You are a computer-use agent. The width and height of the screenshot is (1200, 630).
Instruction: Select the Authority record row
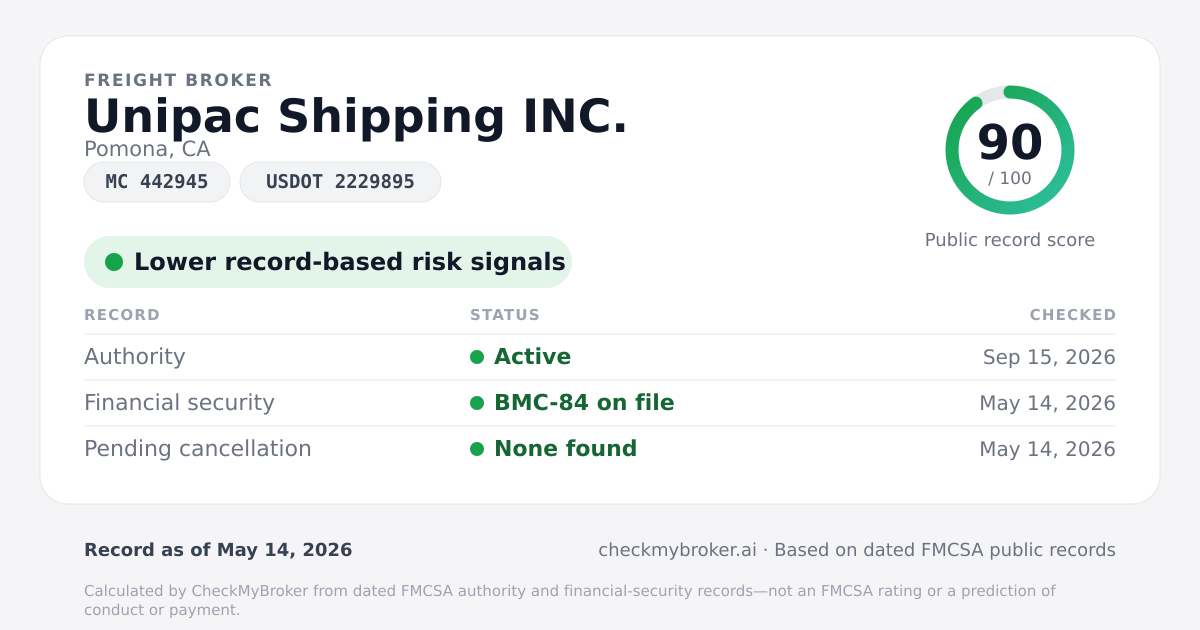pyautogui.click(x=600, y=357)
